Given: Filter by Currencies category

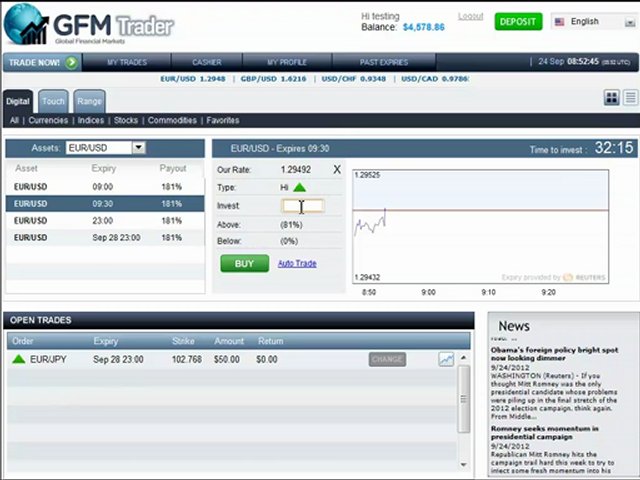Looking at the screenshot, I should coord(48,120).
